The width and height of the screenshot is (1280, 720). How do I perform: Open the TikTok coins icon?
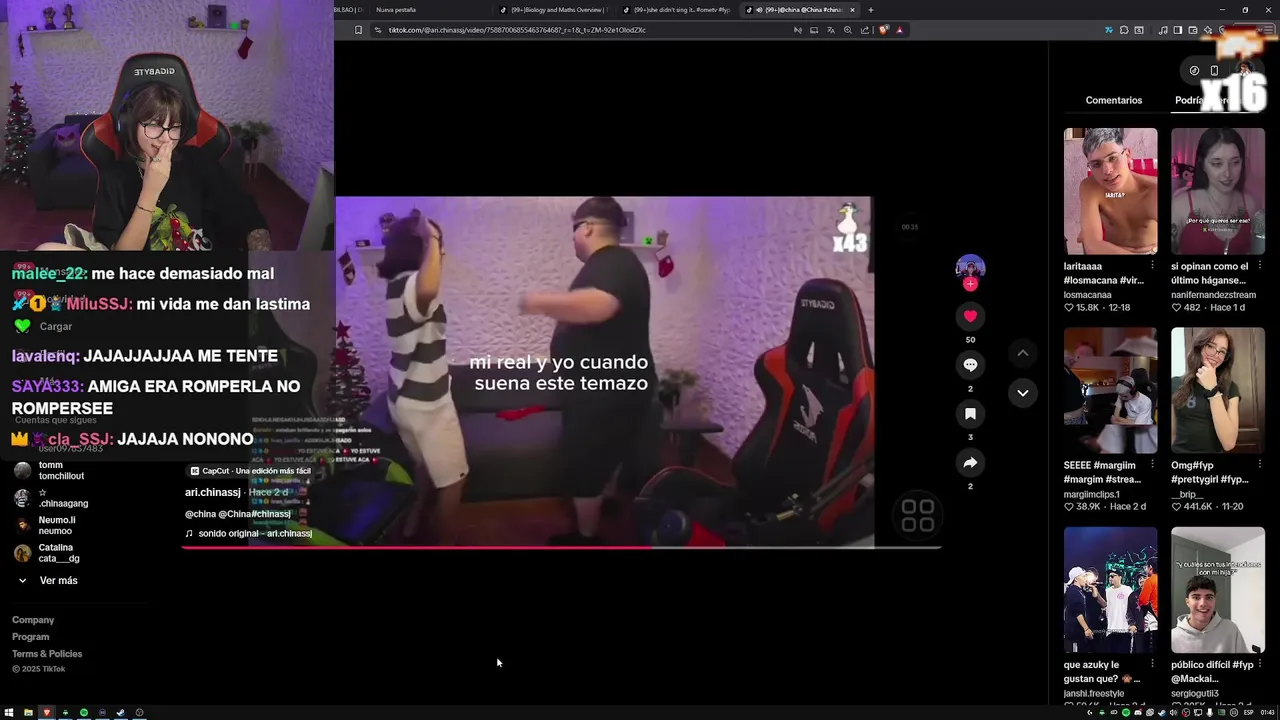coord(1194,70)
